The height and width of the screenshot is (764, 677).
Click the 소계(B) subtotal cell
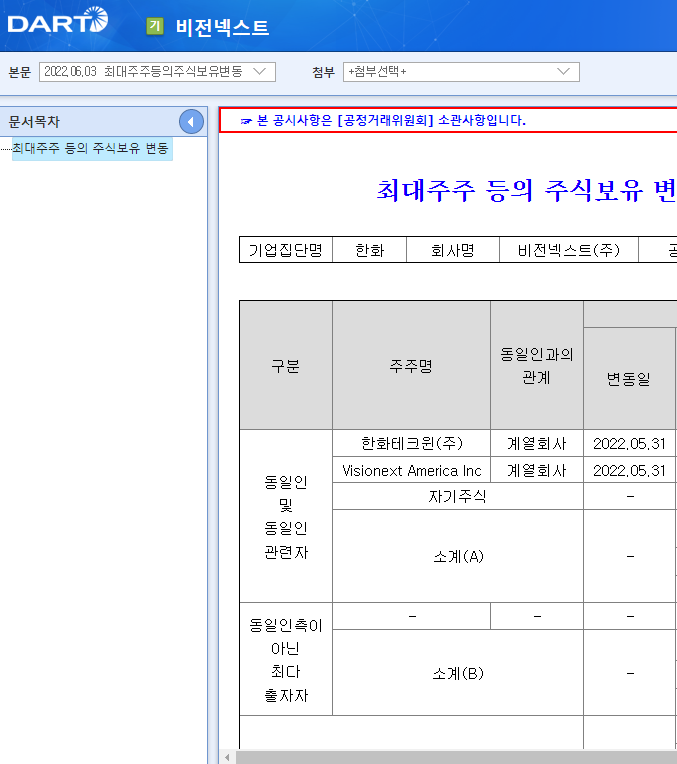[x=458, y=673]
